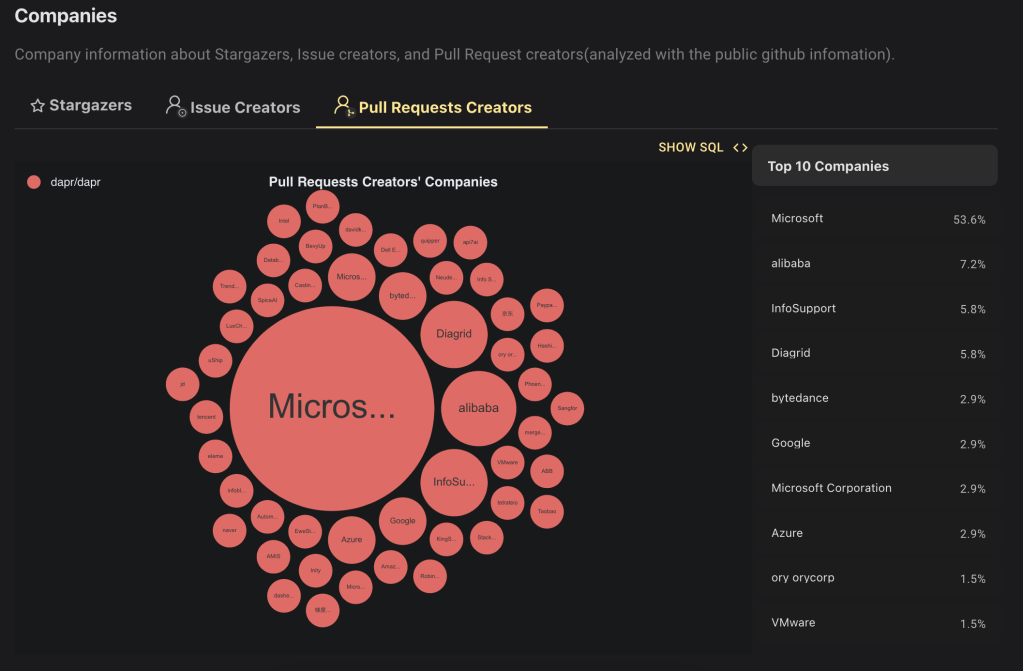The image size is (1023, 671).
Task: Select the quipper bubble
Action: pos(430,241)
